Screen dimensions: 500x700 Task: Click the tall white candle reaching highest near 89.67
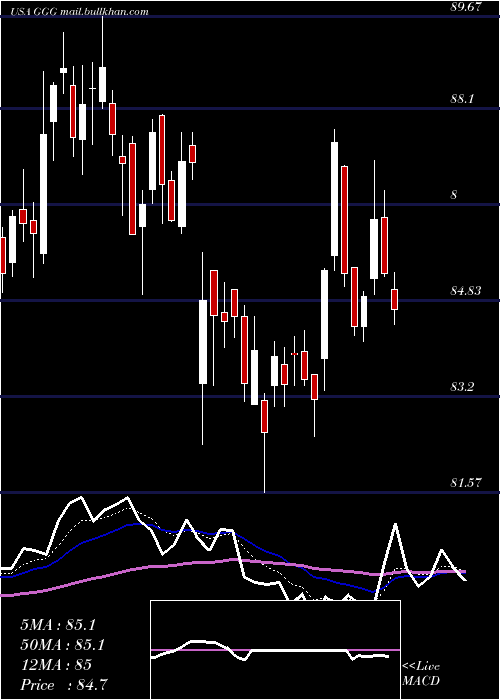(102, 84)
